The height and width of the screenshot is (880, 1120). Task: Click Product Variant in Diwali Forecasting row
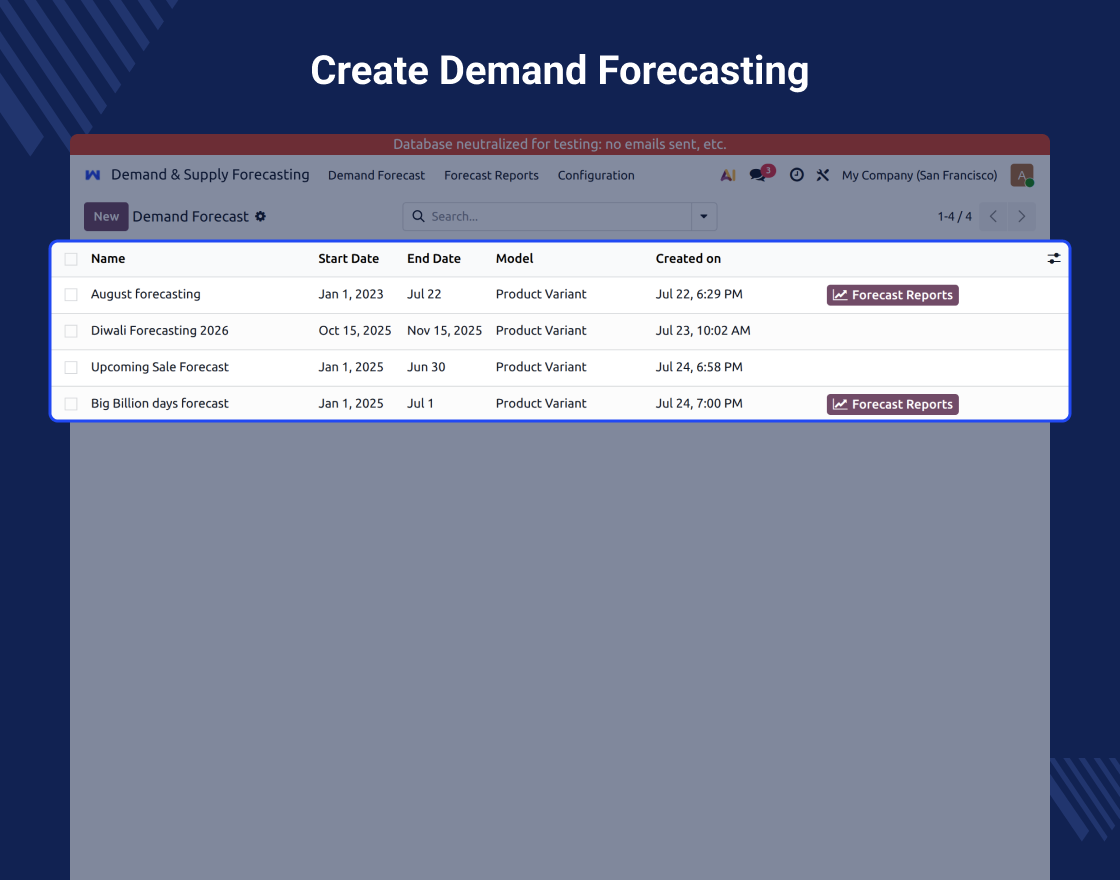pos(541,331)
